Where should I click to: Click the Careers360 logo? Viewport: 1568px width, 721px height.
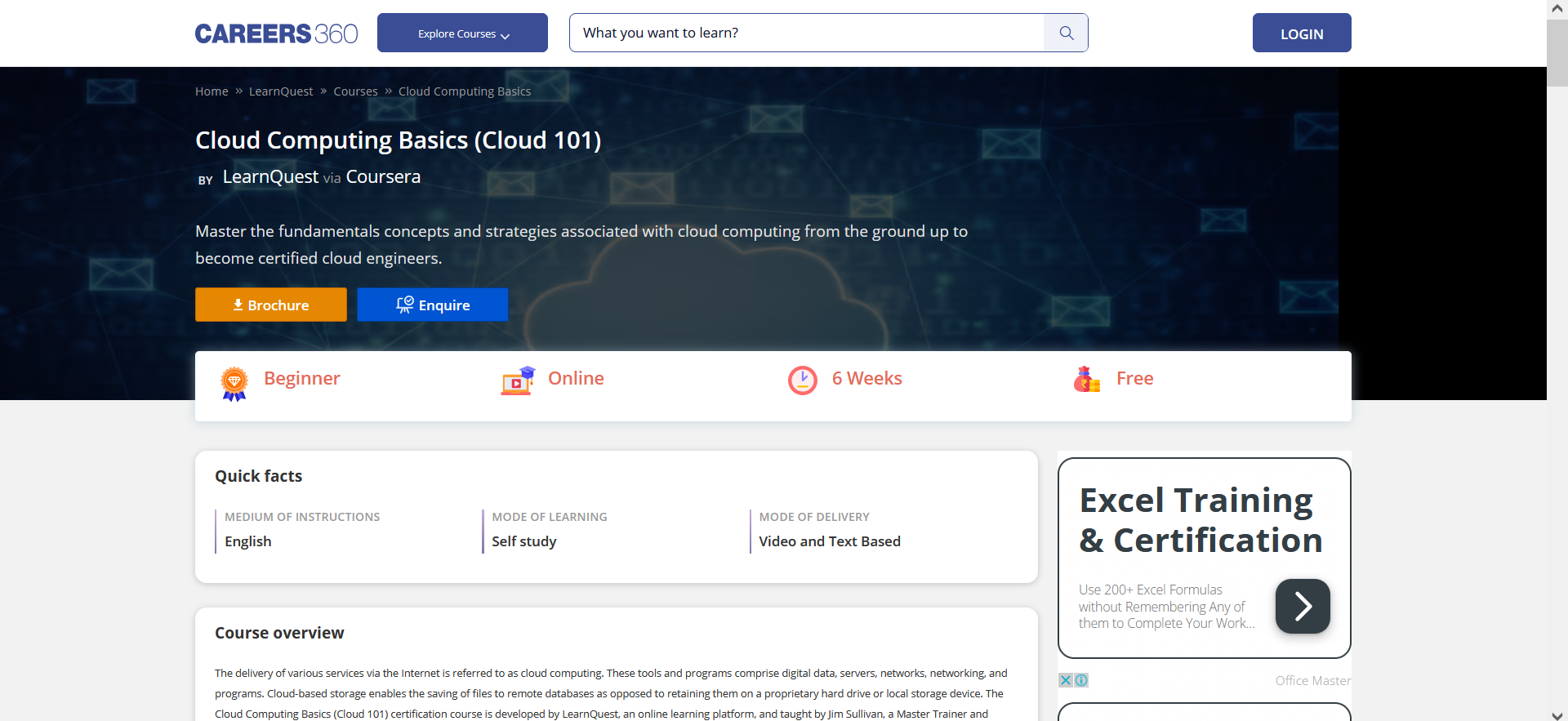point(276,33)
